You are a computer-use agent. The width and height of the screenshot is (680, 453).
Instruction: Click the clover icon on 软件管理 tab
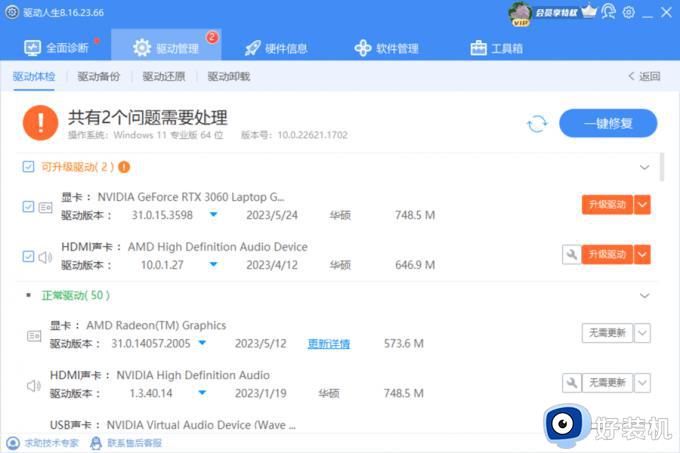click(363, 48)
